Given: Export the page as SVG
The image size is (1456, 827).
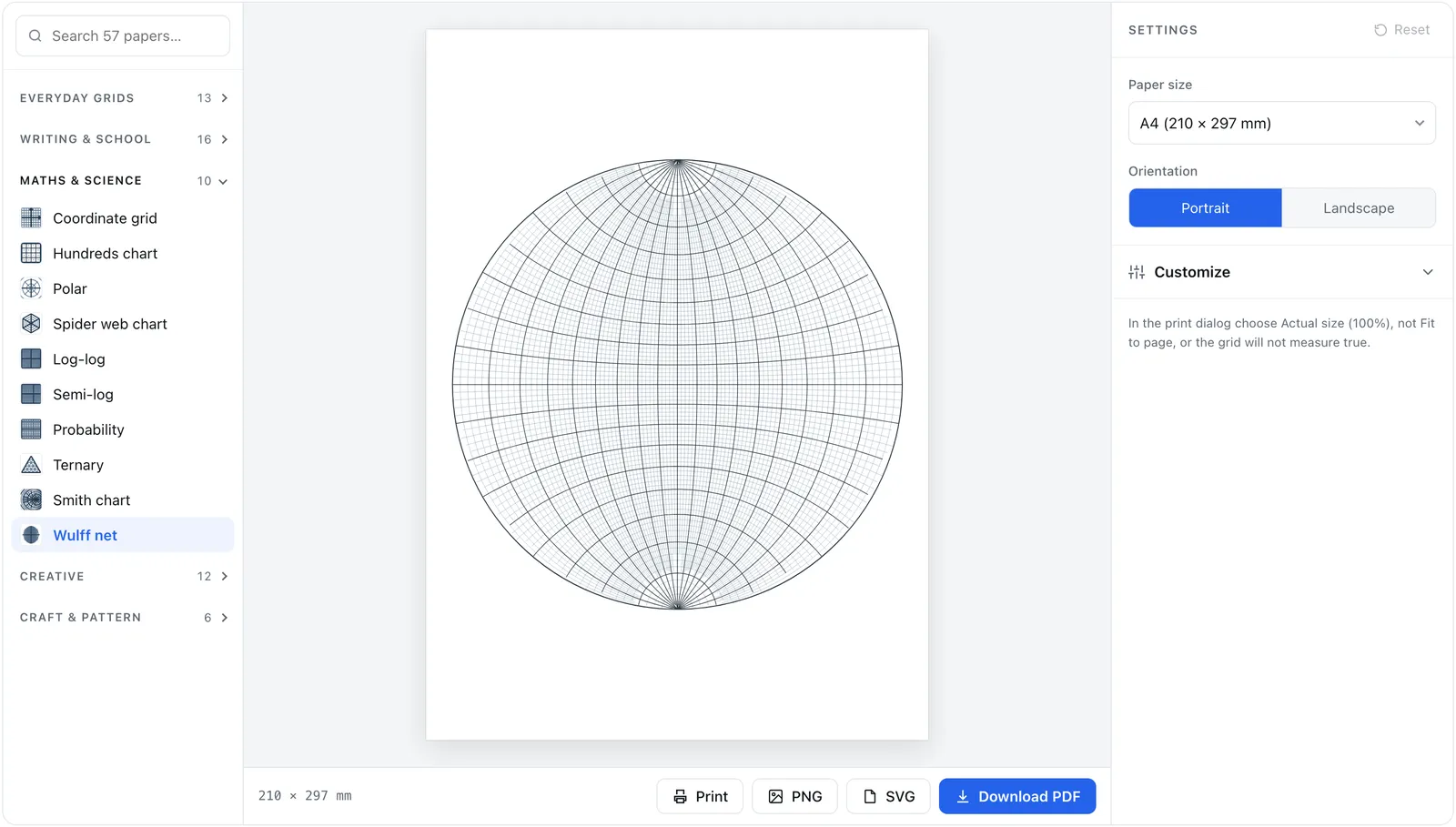Looking at the screenshot, I should point(888,797).
